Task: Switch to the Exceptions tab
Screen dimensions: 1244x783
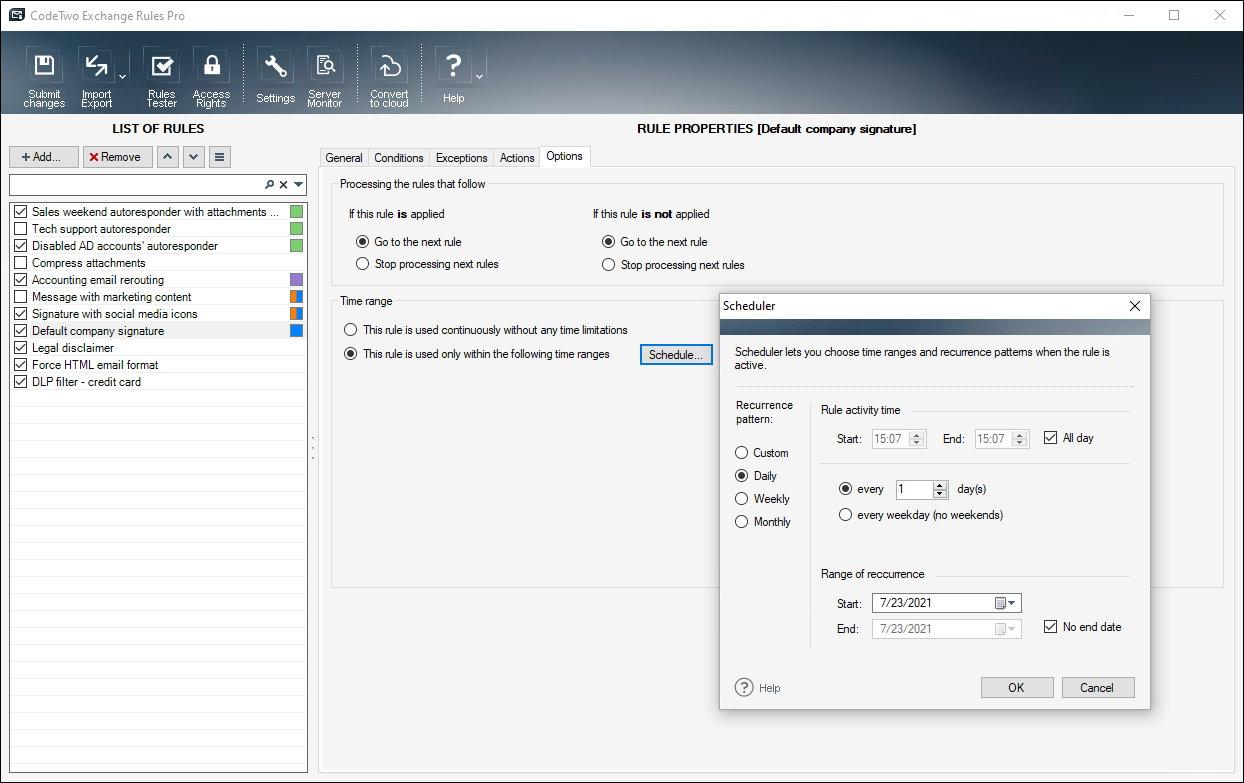Action: [x=462, y=158]
